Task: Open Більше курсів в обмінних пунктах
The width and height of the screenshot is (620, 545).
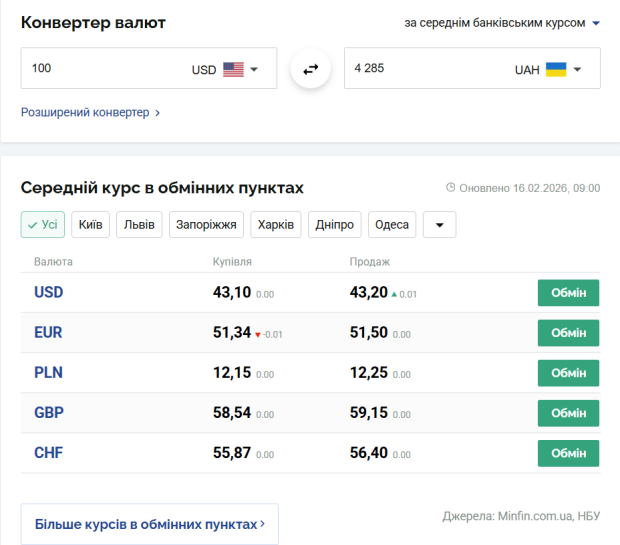Action: pyautogui.click(x=149, y=523)
